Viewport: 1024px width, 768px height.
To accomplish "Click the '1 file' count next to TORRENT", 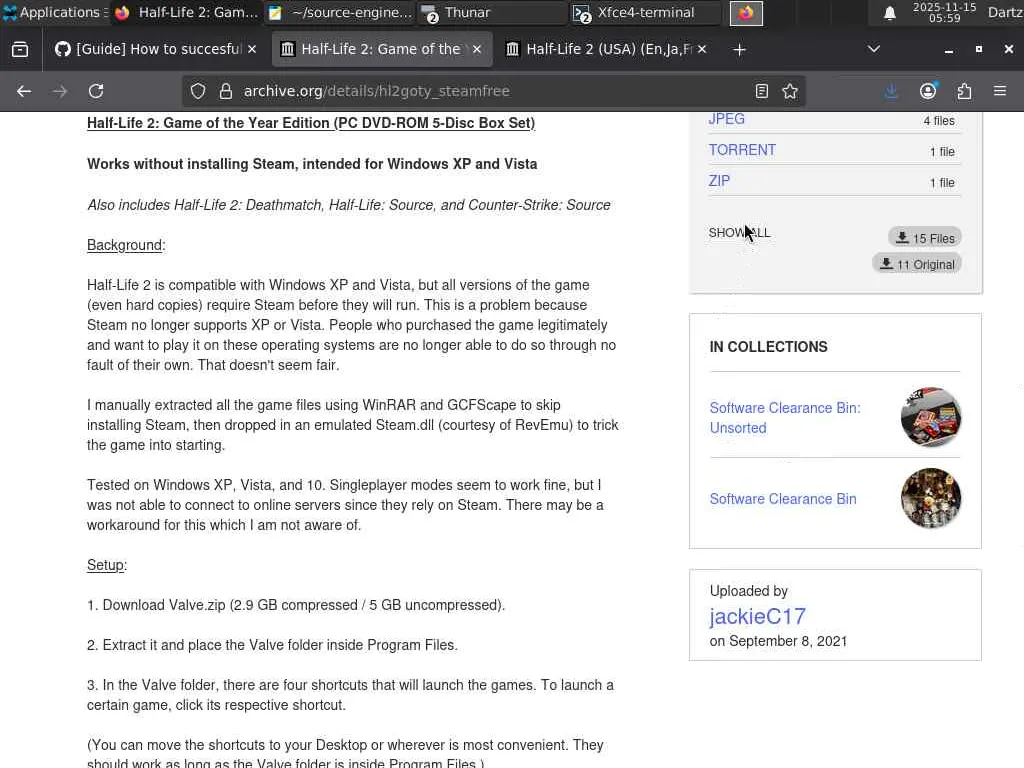I will coord(942,152).
